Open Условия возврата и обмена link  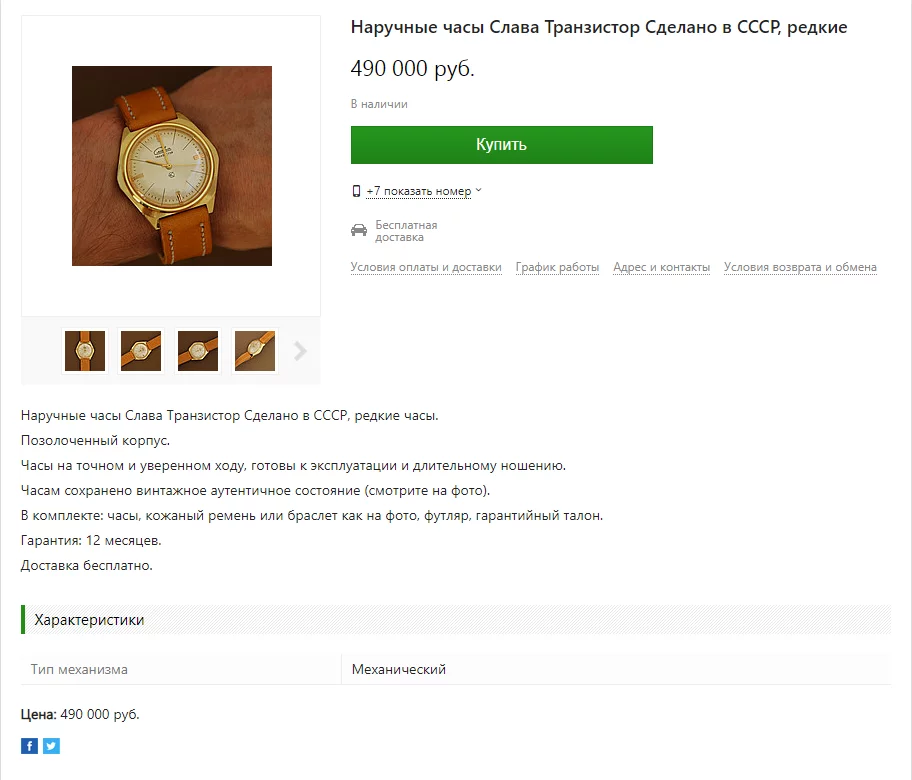(x=800, y=267)
